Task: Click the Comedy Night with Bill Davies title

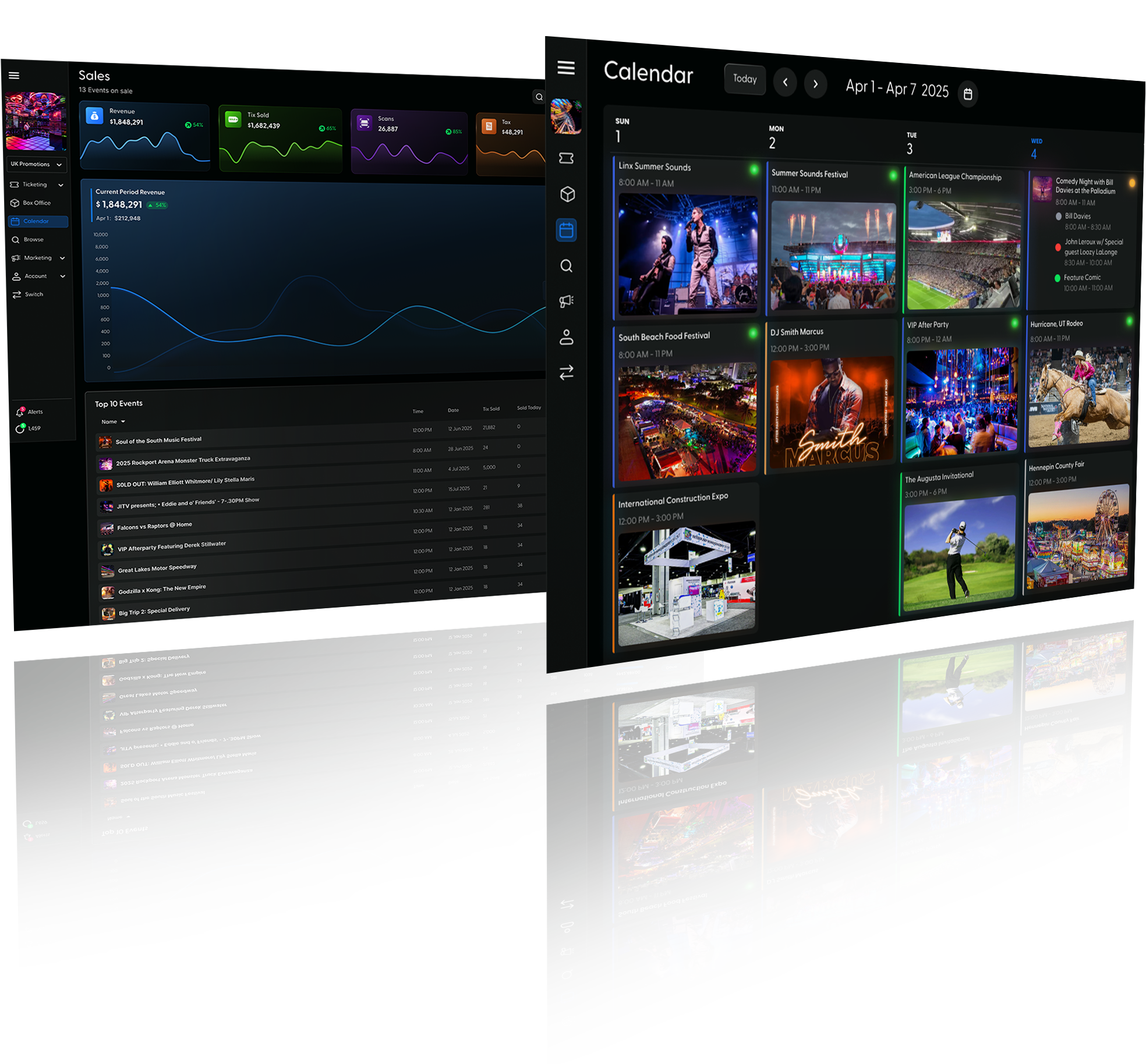Action: click(x=1085, y=186)
